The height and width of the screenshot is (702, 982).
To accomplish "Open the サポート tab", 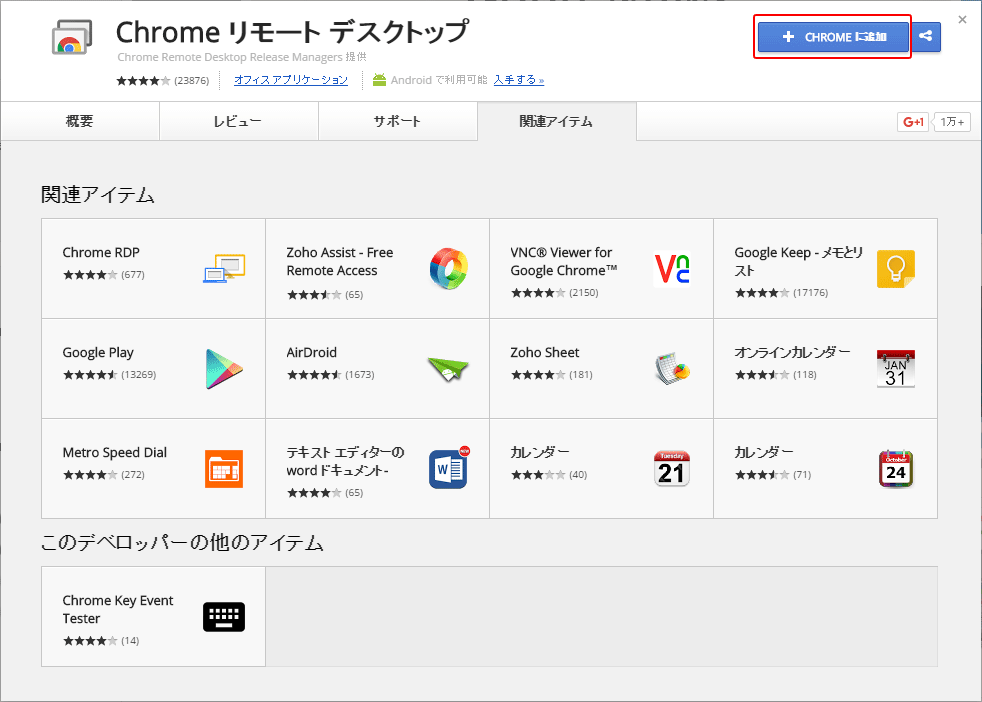I will [398, 121].
